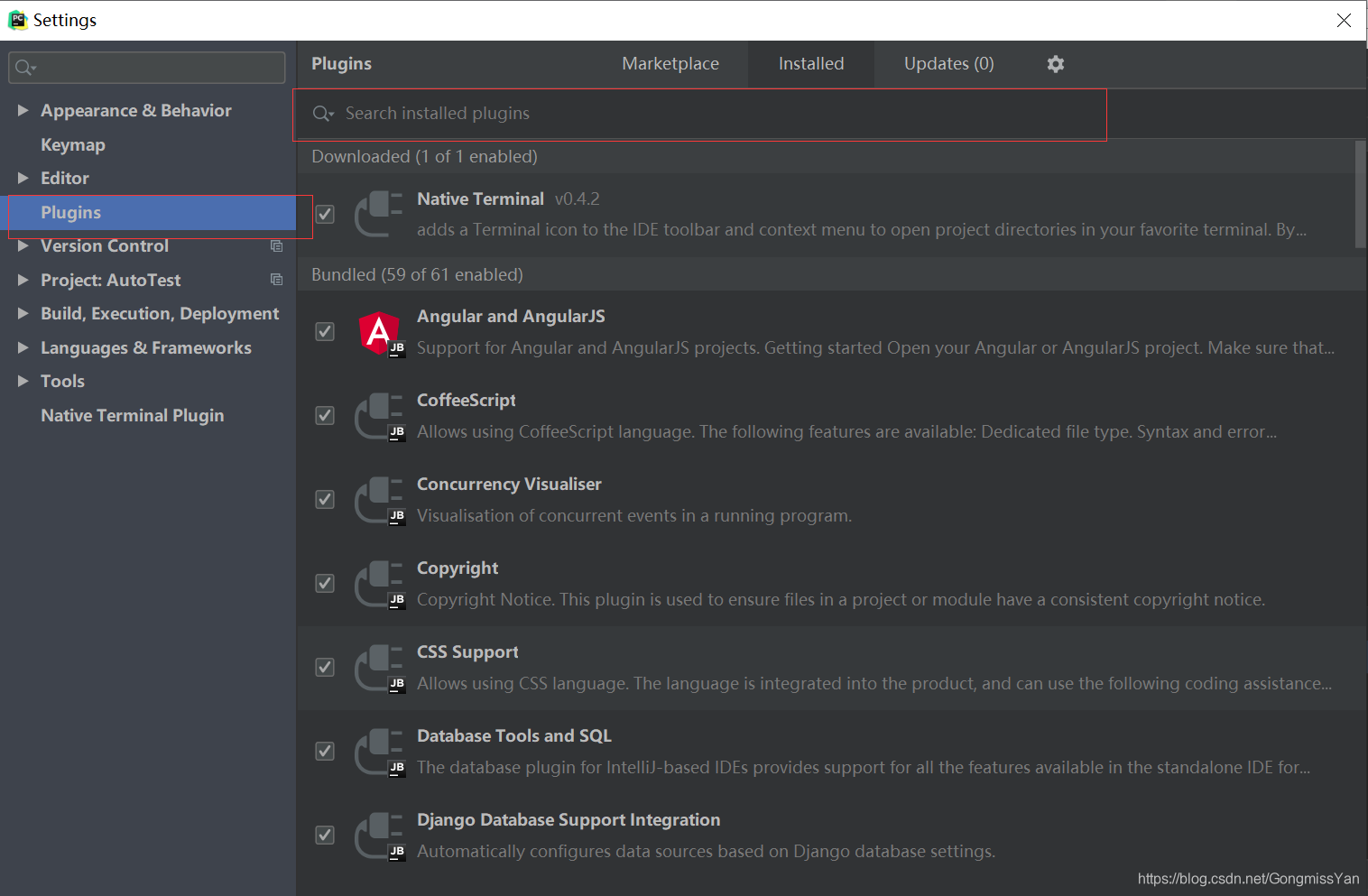Click the project-level icon beside Version Control
Screen dimensions: 1368x896
(277, 246)
